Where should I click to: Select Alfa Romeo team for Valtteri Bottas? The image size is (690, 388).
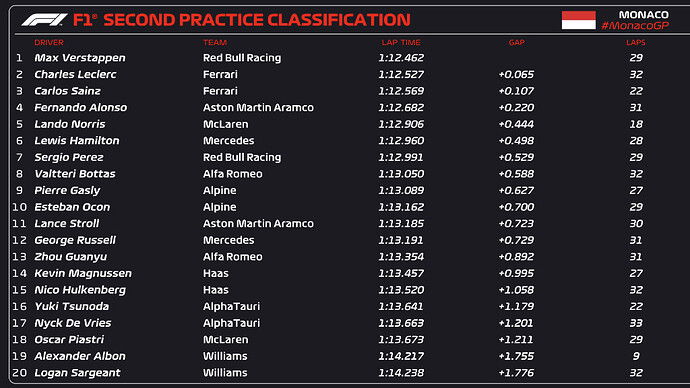click(233, 174)
